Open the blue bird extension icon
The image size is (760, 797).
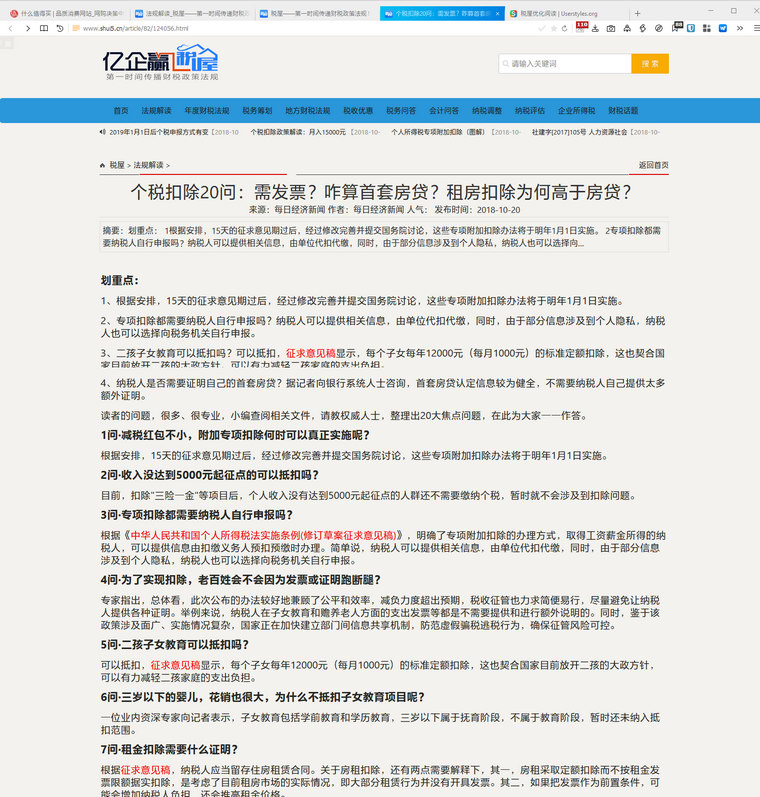(x=723, y=28)
